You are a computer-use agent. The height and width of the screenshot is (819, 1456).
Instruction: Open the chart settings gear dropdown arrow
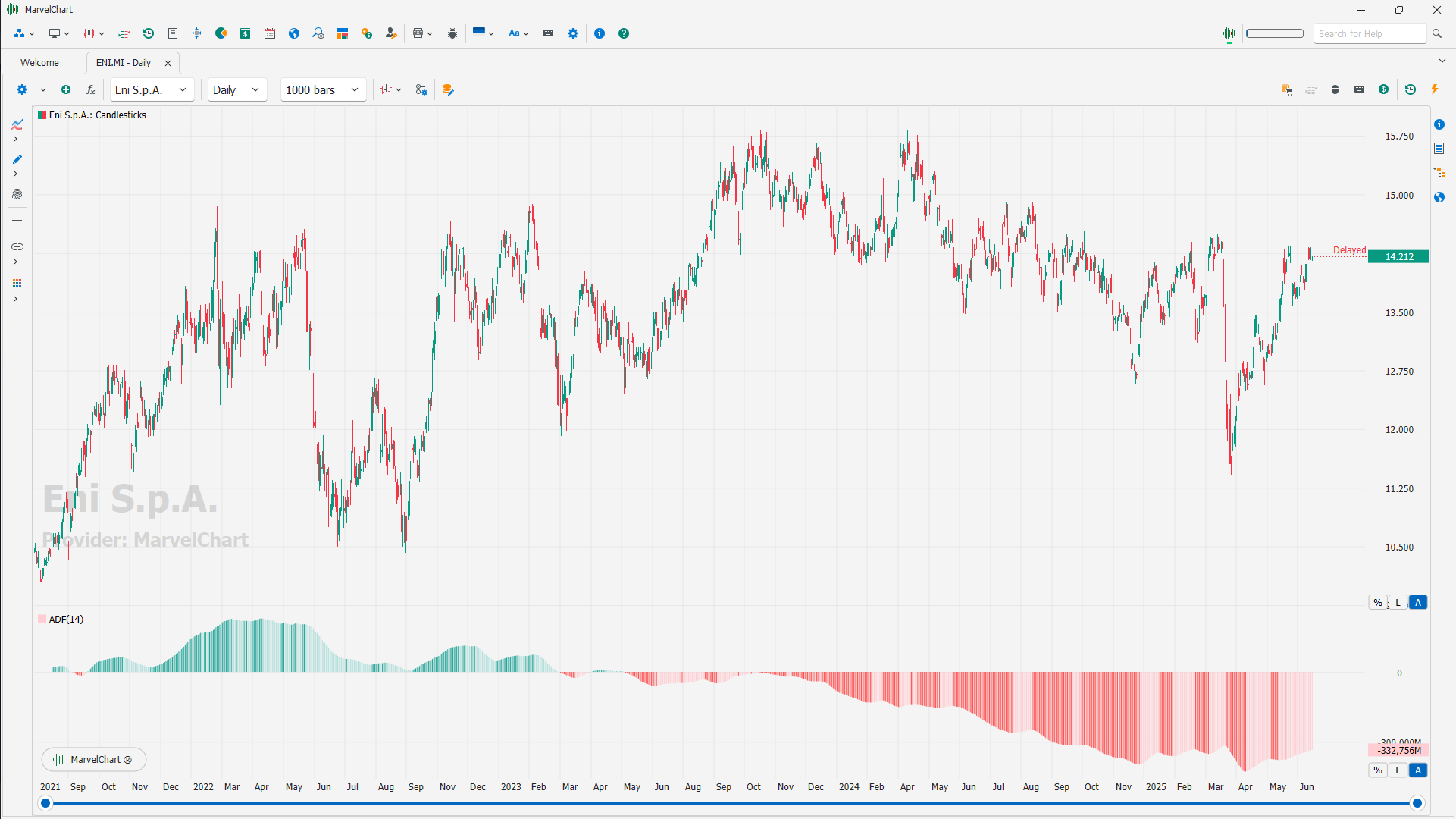43,89
